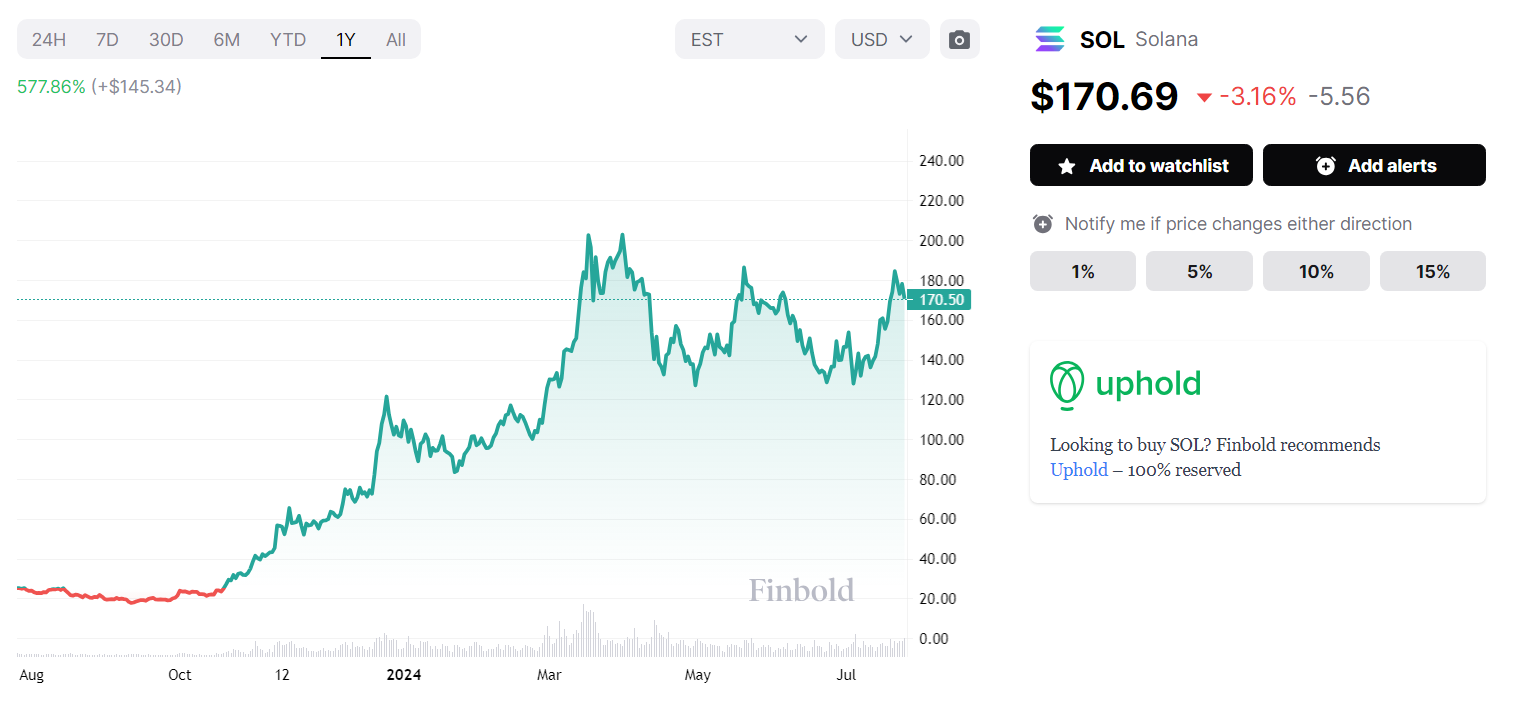Click the Mar date axis label

coord(549,675)
